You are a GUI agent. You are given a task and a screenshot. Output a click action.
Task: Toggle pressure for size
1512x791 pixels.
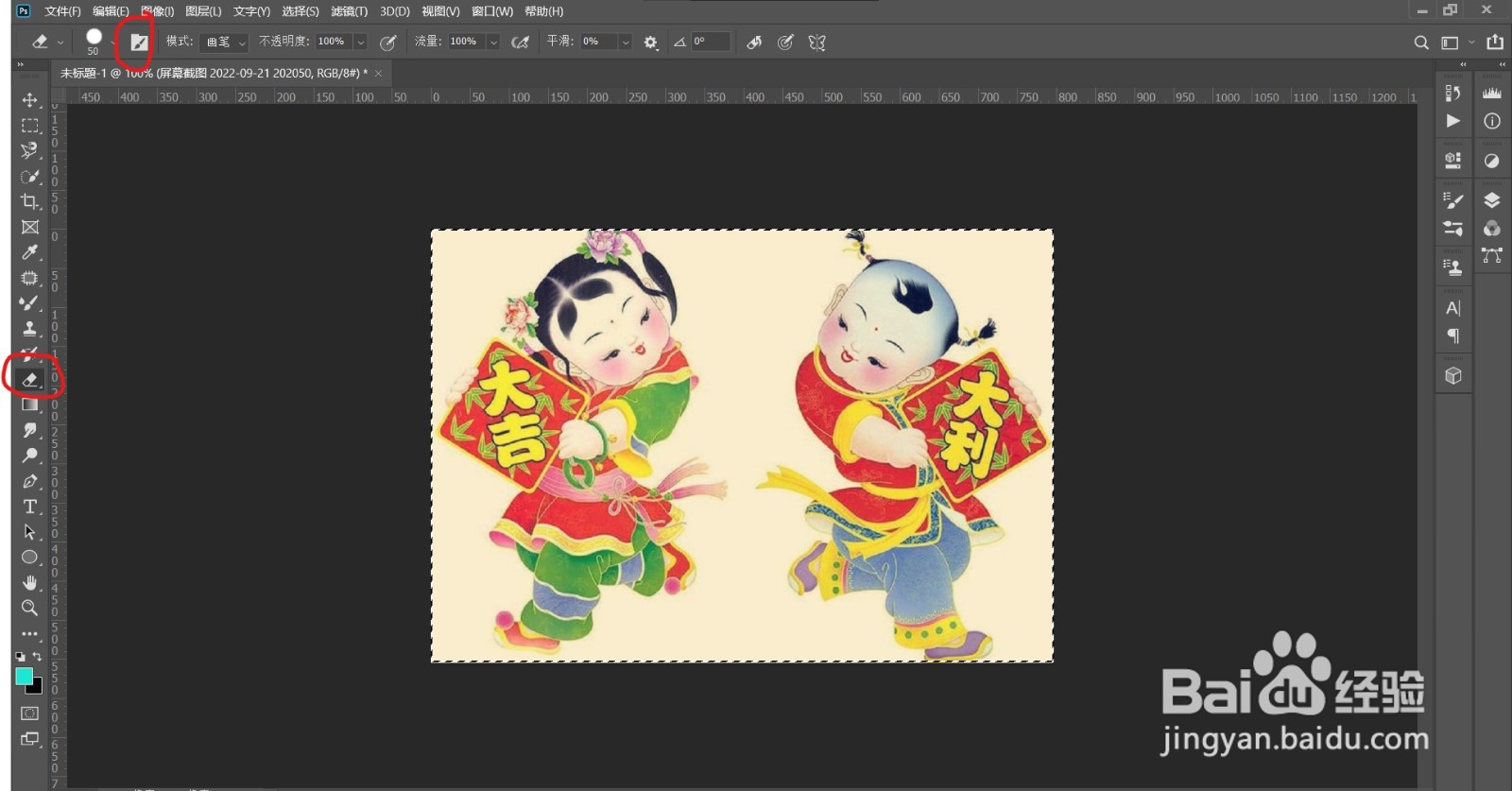(785, 42)
